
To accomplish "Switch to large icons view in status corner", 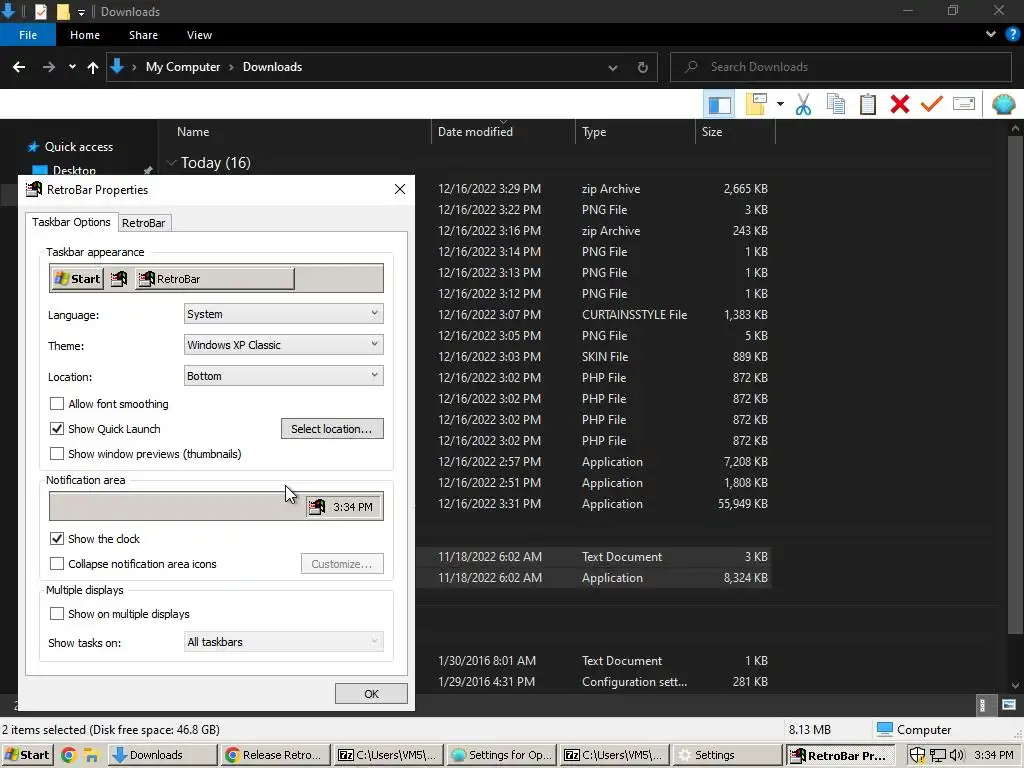I will coord(1009,705).
